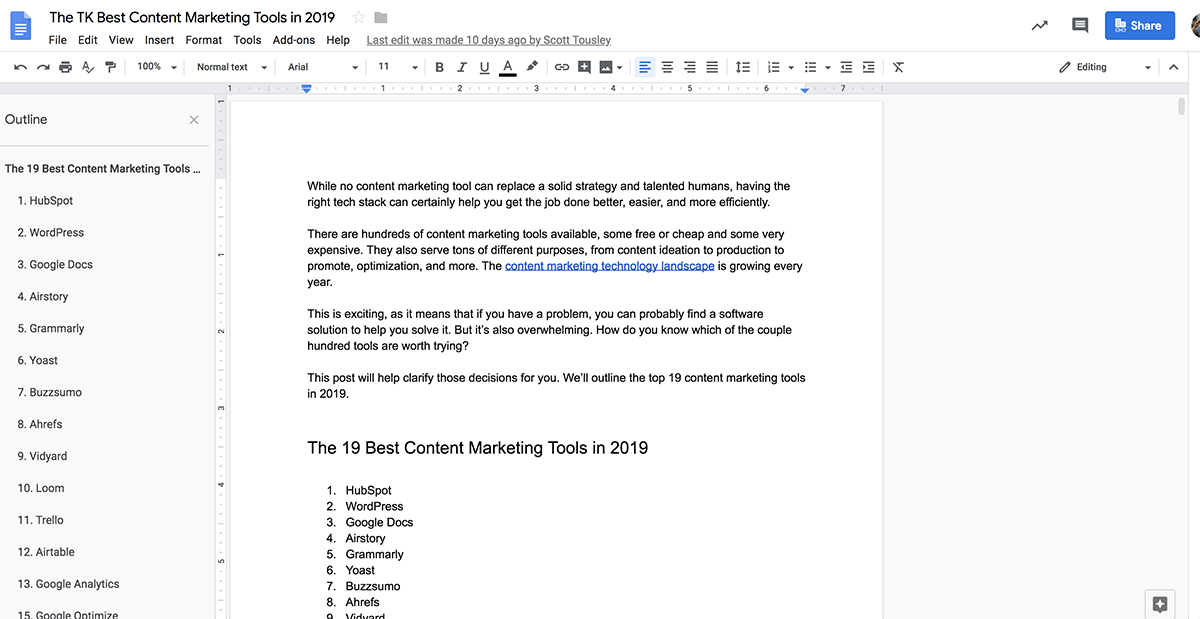1200x619 pixels.
Task: Toggle italic formatting
Action: 462,67
